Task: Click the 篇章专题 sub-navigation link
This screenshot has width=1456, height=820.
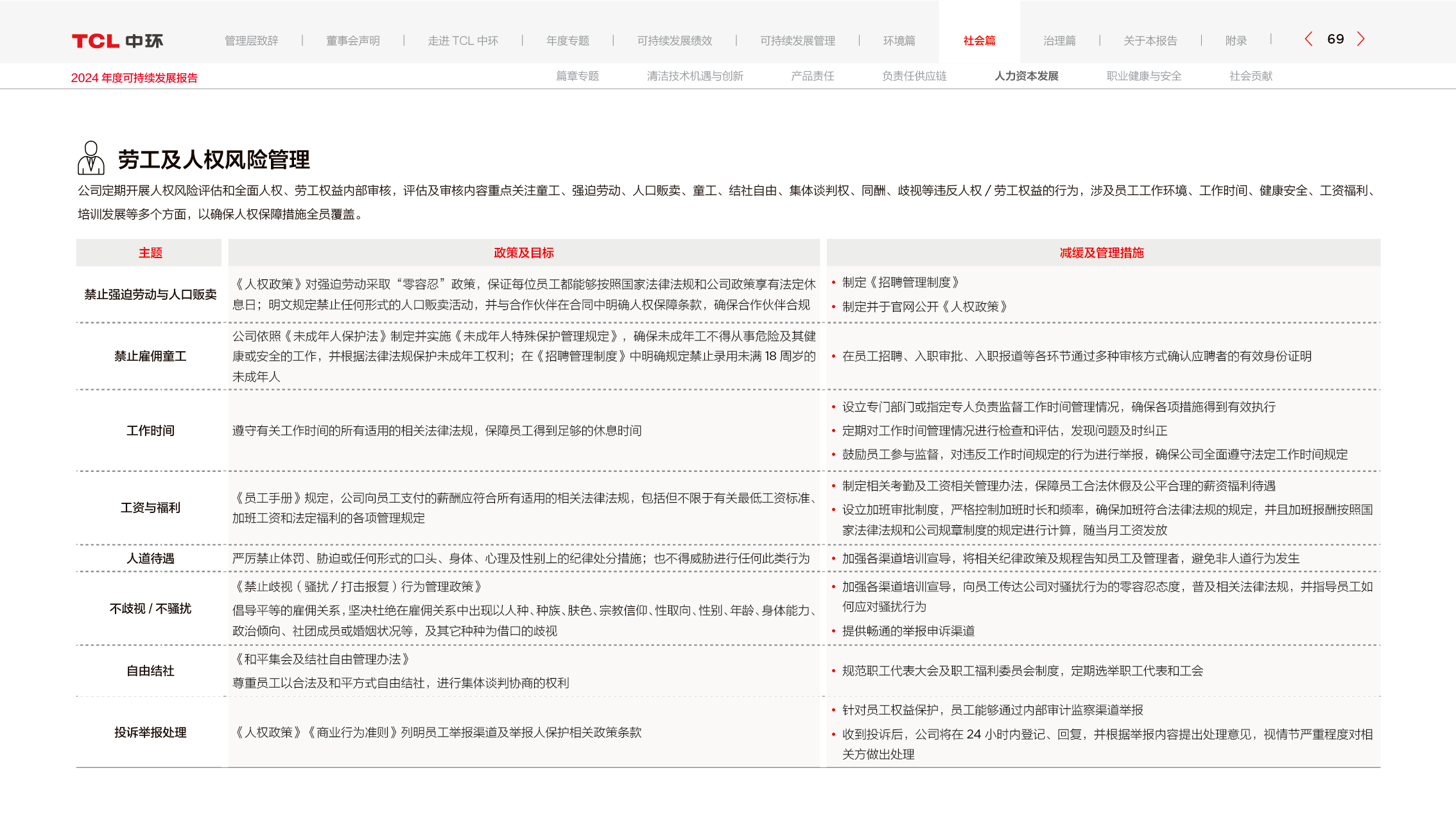Action: (577, 76)
